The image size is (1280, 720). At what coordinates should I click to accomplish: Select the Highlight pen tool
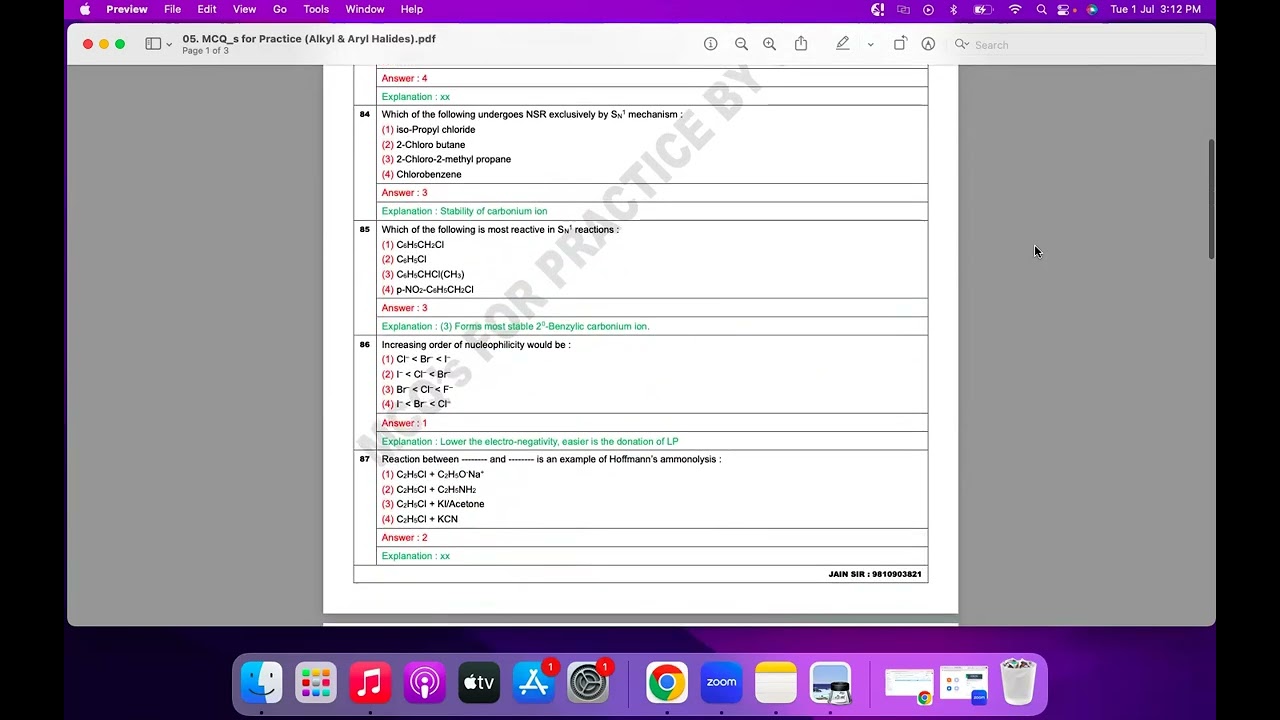coord(843,44)
